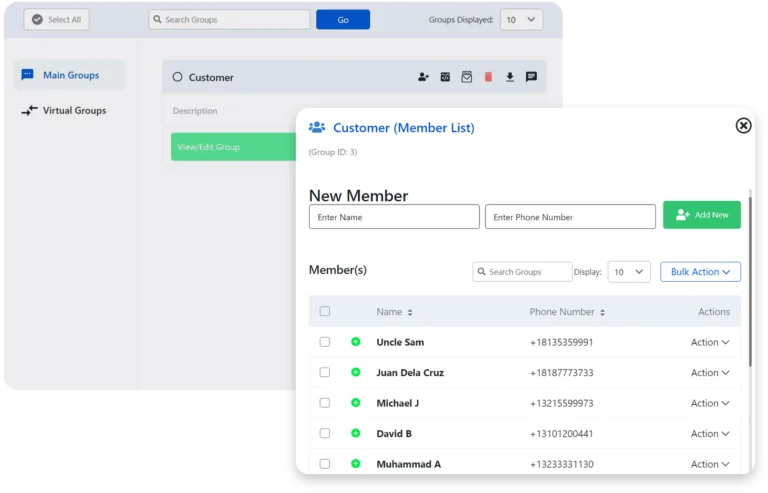Open the Groups Displayed dropdown

(521, 20)
